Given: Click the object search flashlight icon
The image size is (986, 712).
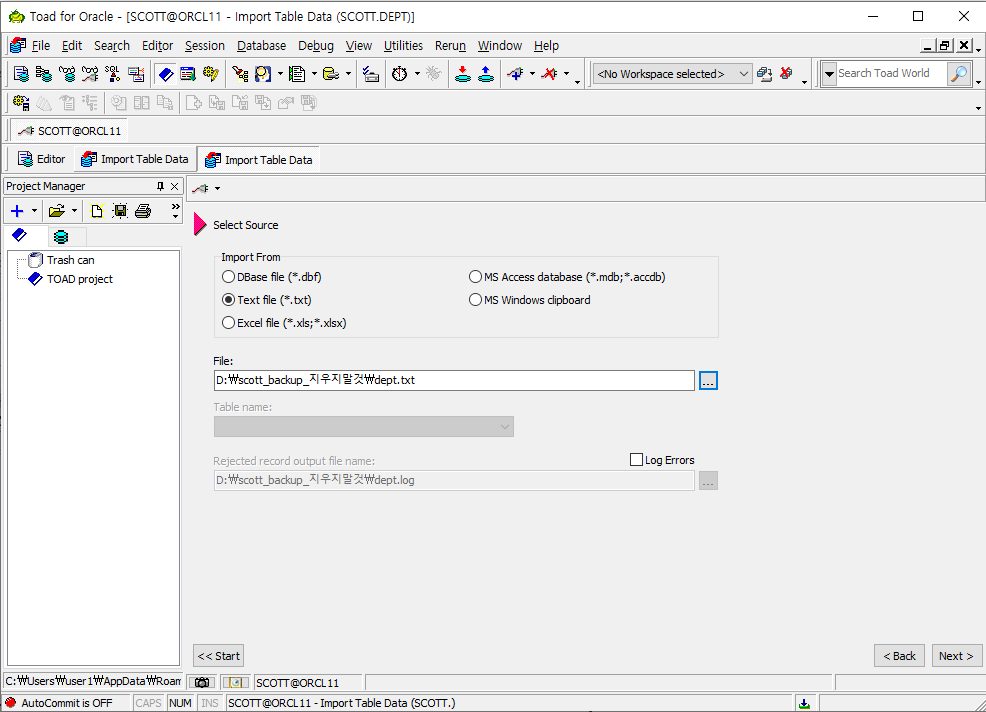Looking at the screenshot, I should point(240,74).
